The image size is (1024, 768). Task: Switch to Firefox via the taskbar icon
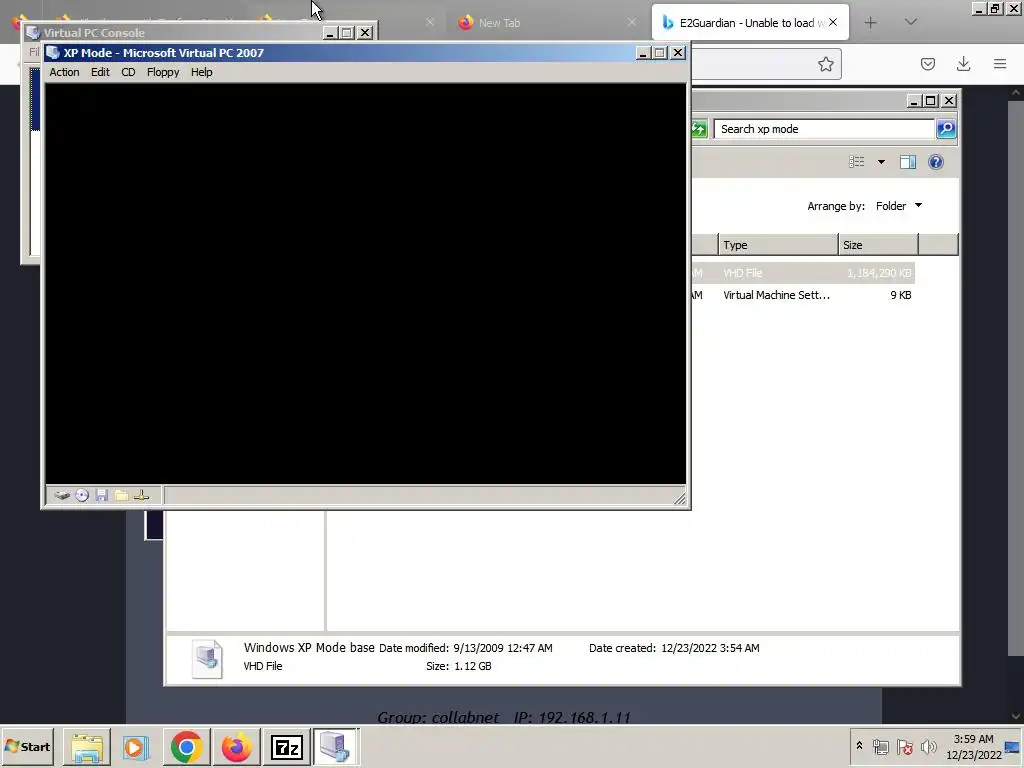236,747
